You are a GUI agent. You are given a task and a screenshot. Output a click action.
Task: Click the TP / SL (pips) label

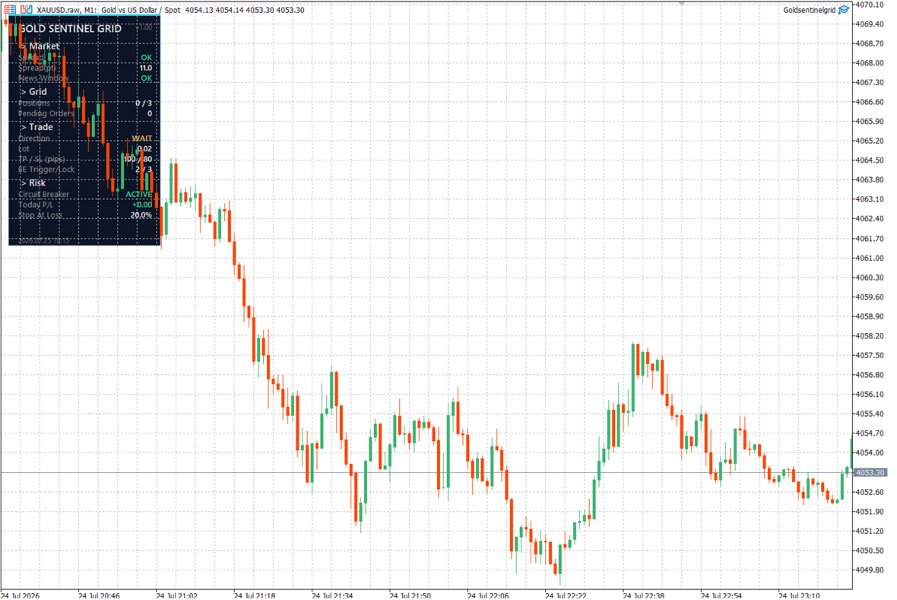[x=42, y=159]
